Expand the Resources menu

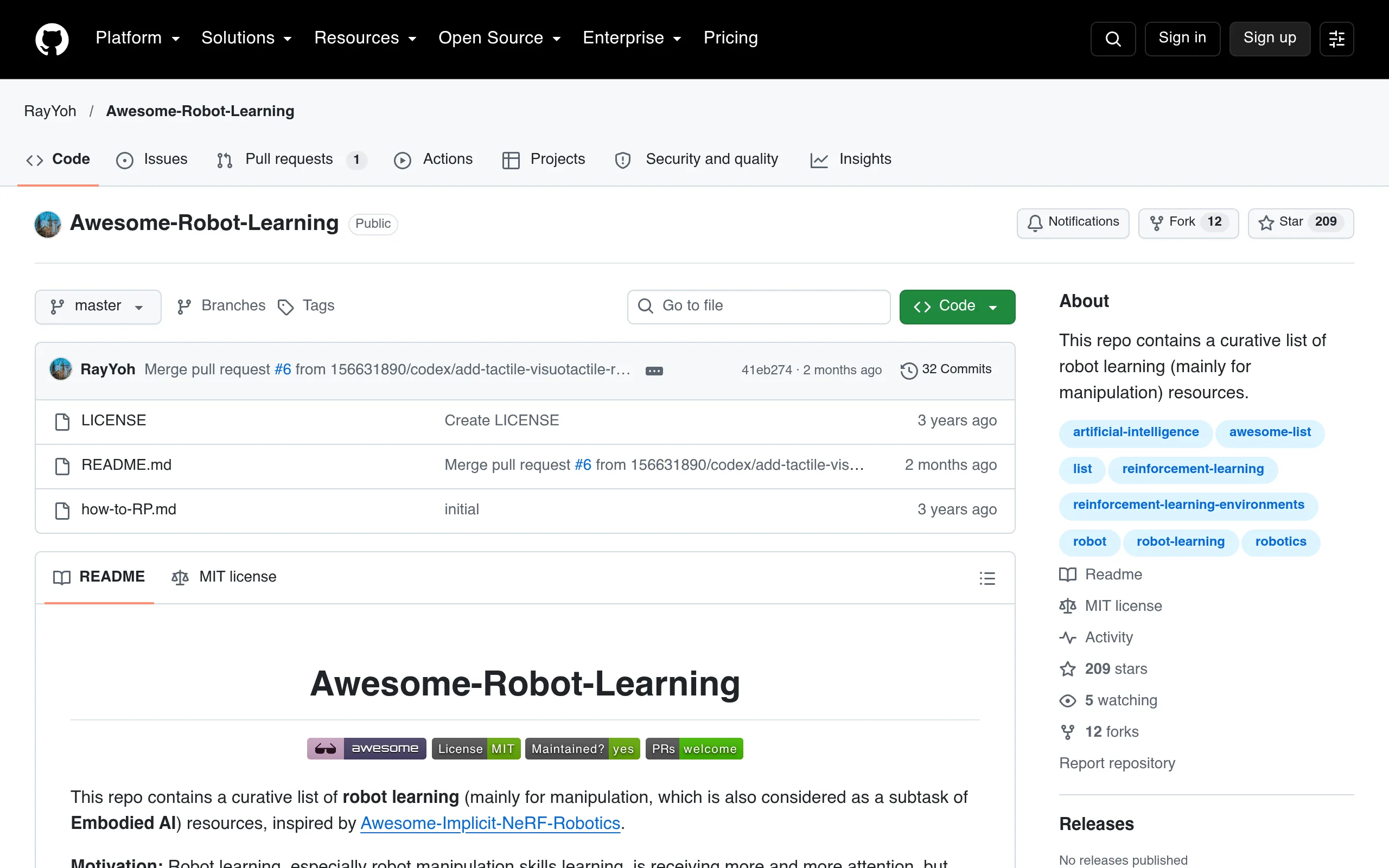365,38
